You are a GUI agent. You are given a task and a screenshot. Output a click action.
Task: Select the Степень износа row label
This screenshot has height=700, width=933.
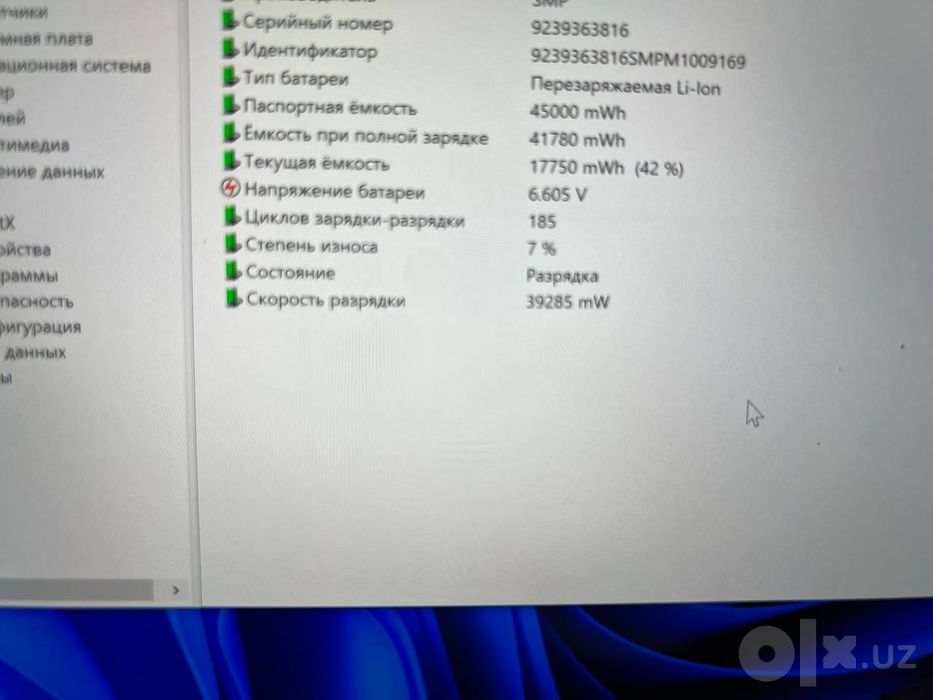pyautogui.click(x=312, y=245)
